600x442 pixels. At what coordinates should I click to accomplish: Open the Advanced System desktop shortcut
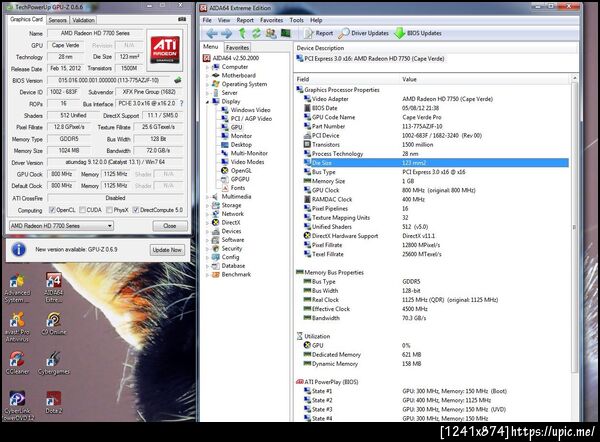tap(17, 288)
